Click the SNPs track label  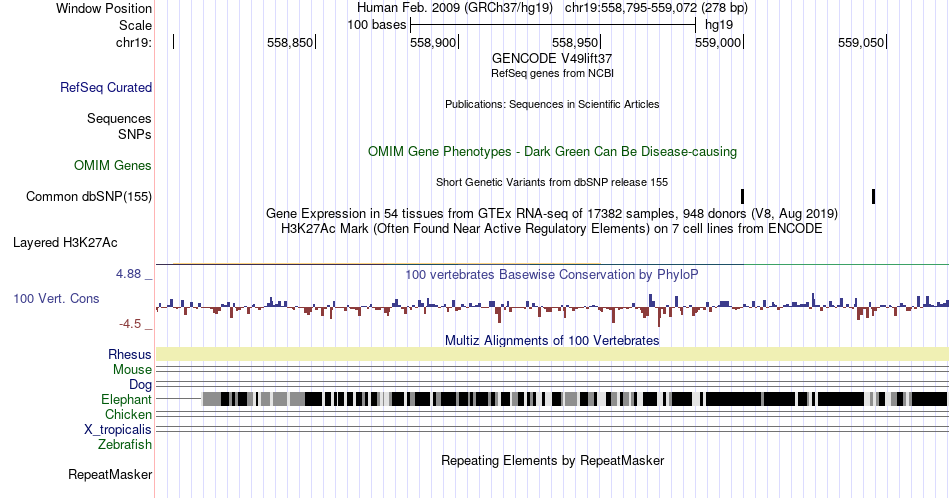[135, 134]
